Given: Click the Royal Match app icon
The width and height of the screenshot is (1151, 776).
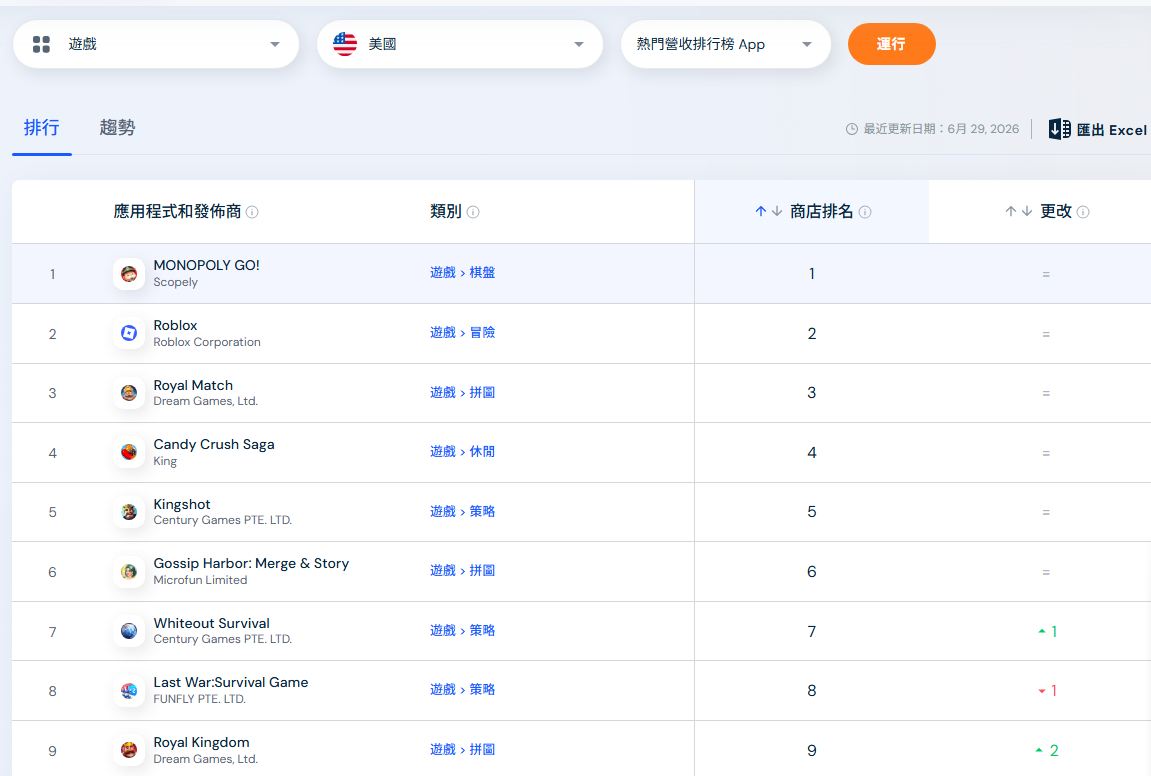Looking at the screenshot, I should click(x=128, y=393).
